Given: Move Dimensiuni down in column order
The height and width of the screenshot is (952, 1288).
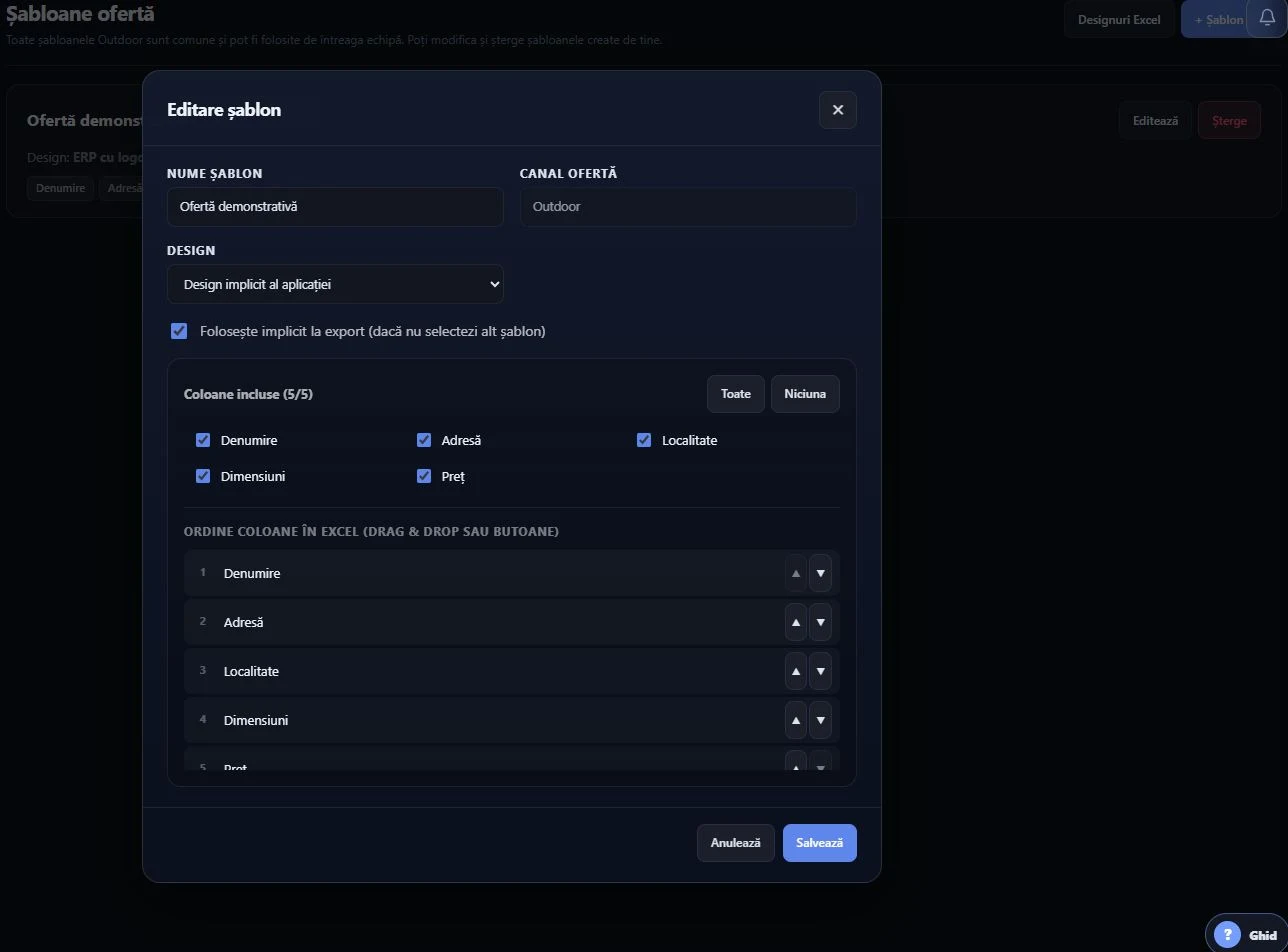Looking at the screenshot, I should point(820,720).
